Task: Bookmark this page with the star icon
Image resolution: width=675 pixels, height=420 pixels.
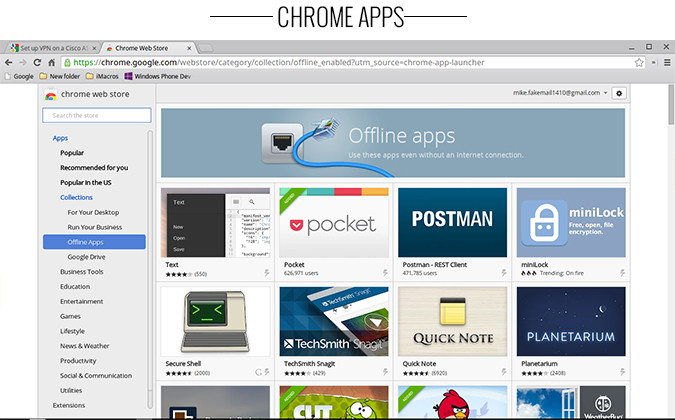Action: 639,62
